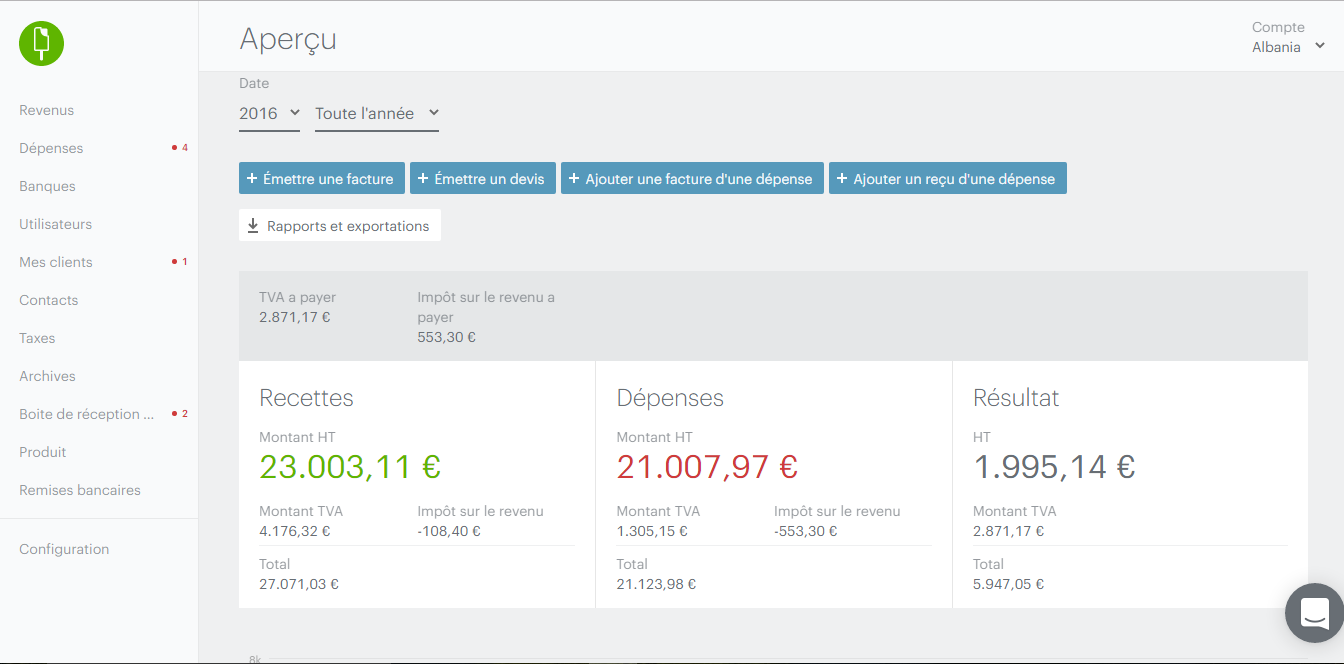Click the download icon in Rapports et exportations

[x=253, y=226]
